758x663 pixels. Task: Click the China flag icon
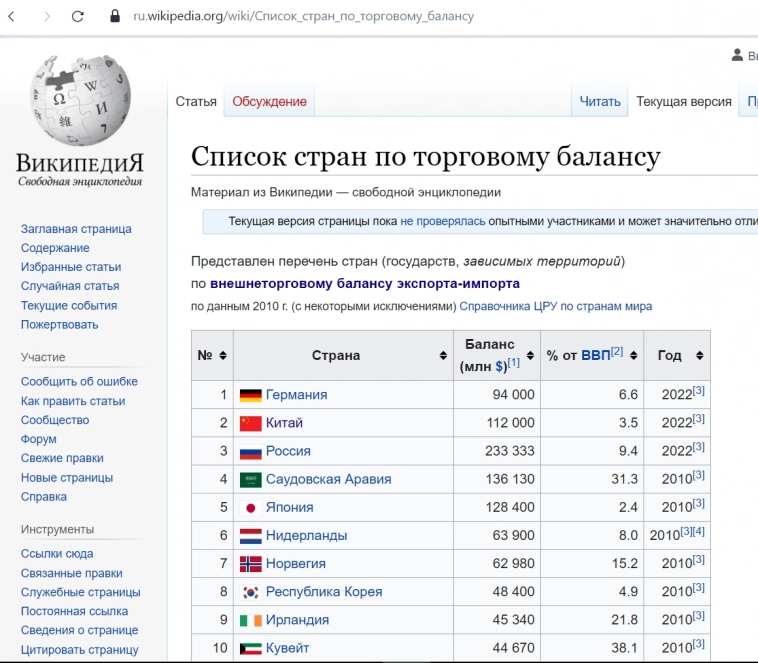click(x=250, y=423)
